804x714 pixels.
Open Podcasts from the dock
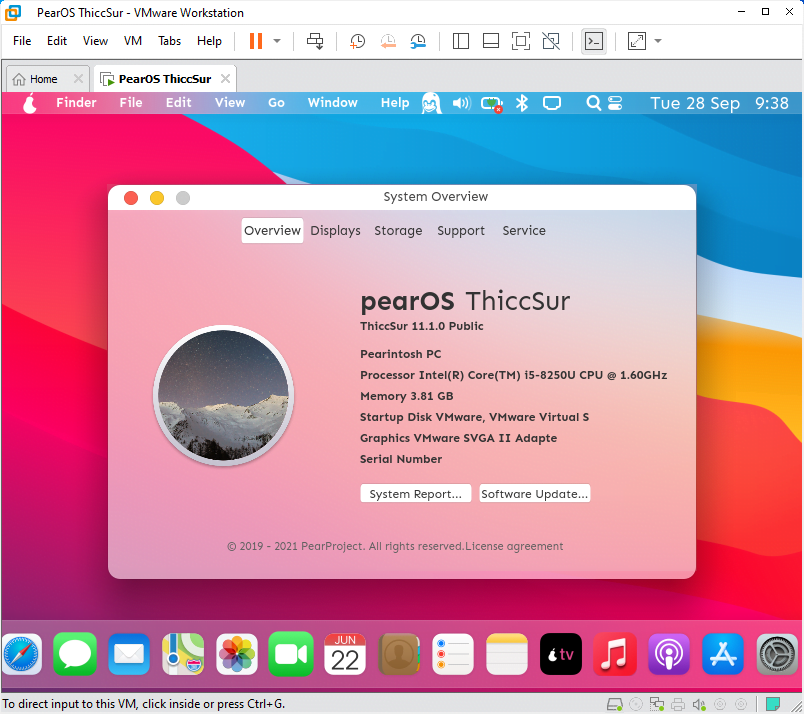point(669,654)
